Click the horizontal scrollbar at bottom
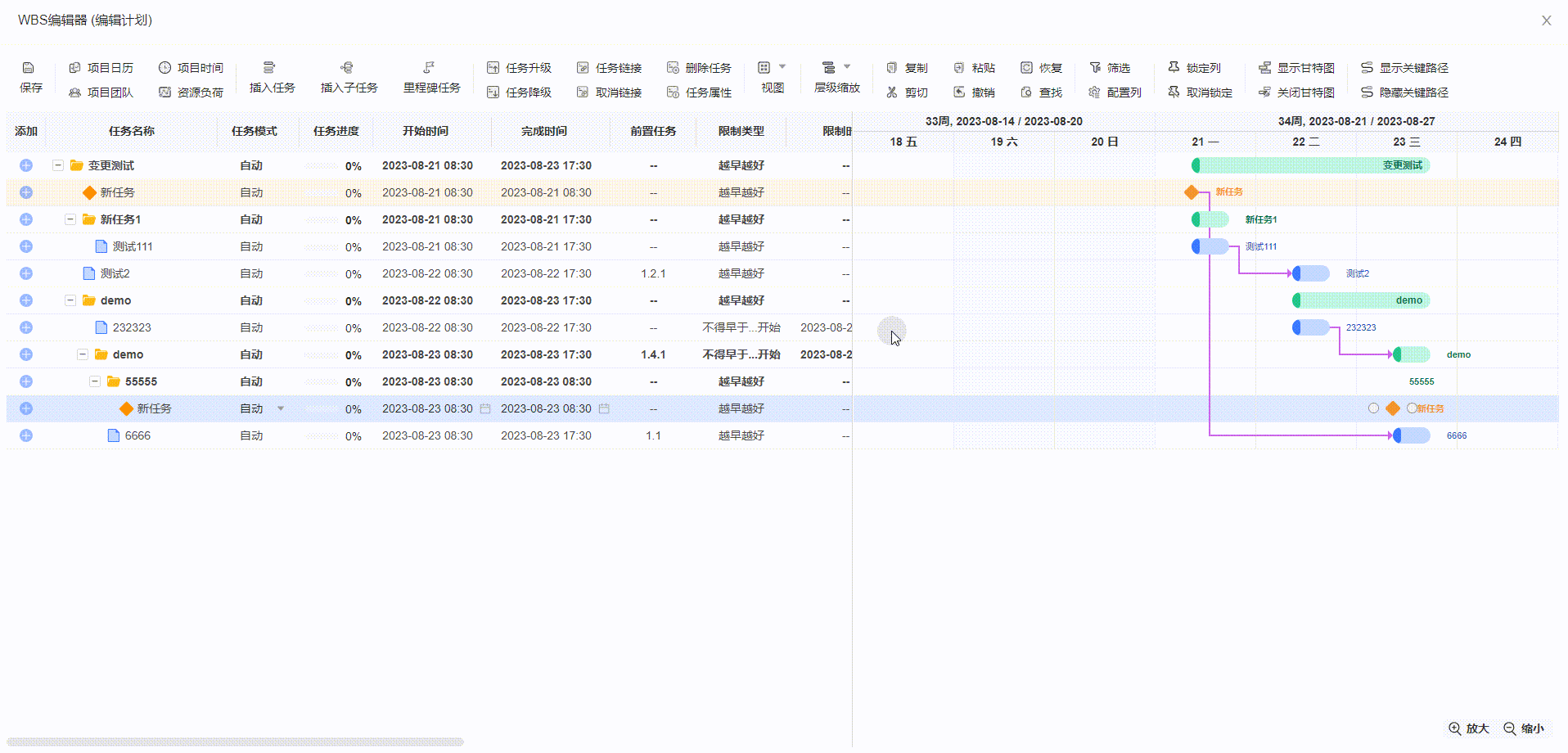Screen dimensions: 1568x753 [235, 742]
